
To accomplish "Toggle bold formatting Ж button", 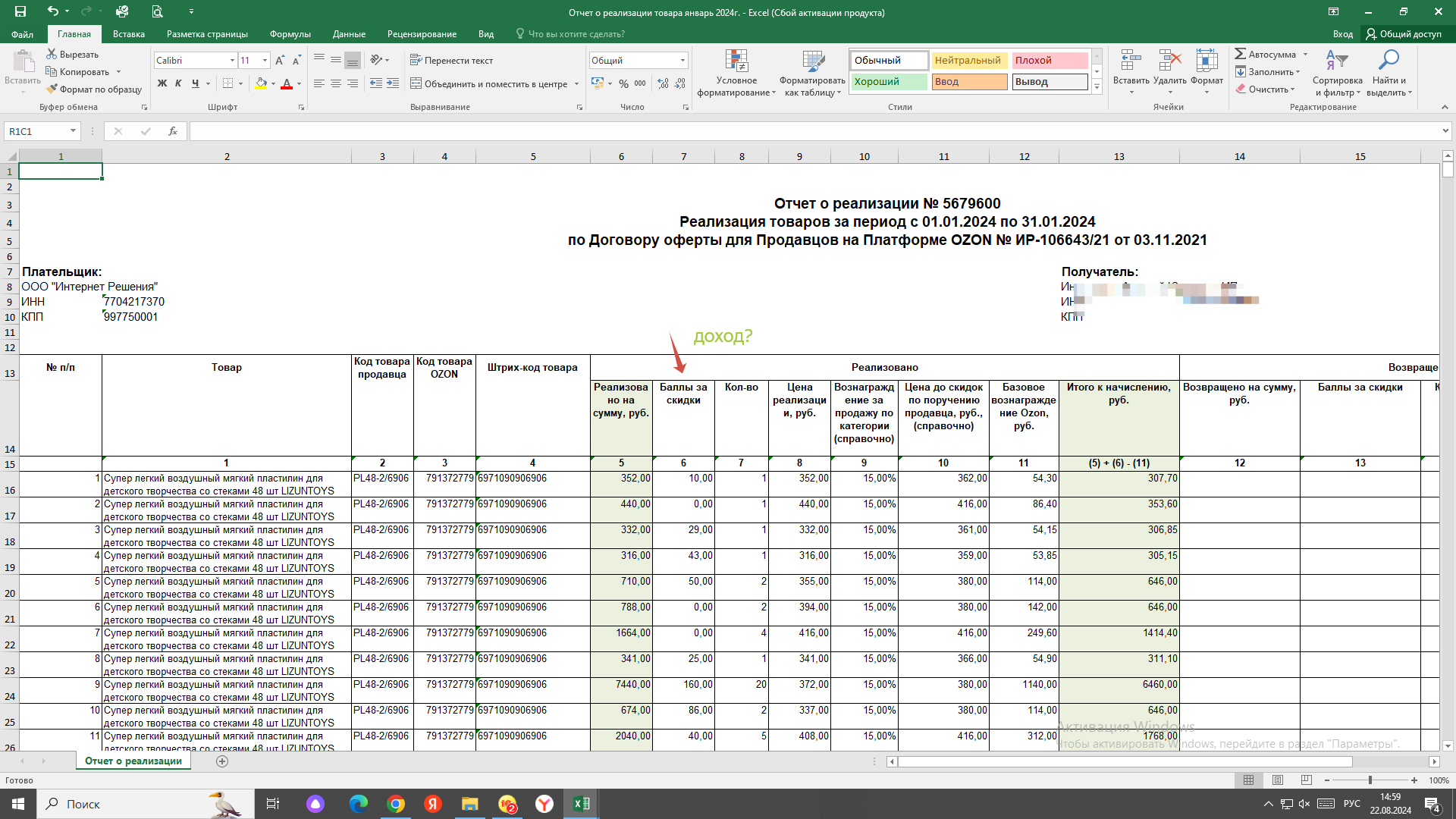I will (x=162, y=83).
